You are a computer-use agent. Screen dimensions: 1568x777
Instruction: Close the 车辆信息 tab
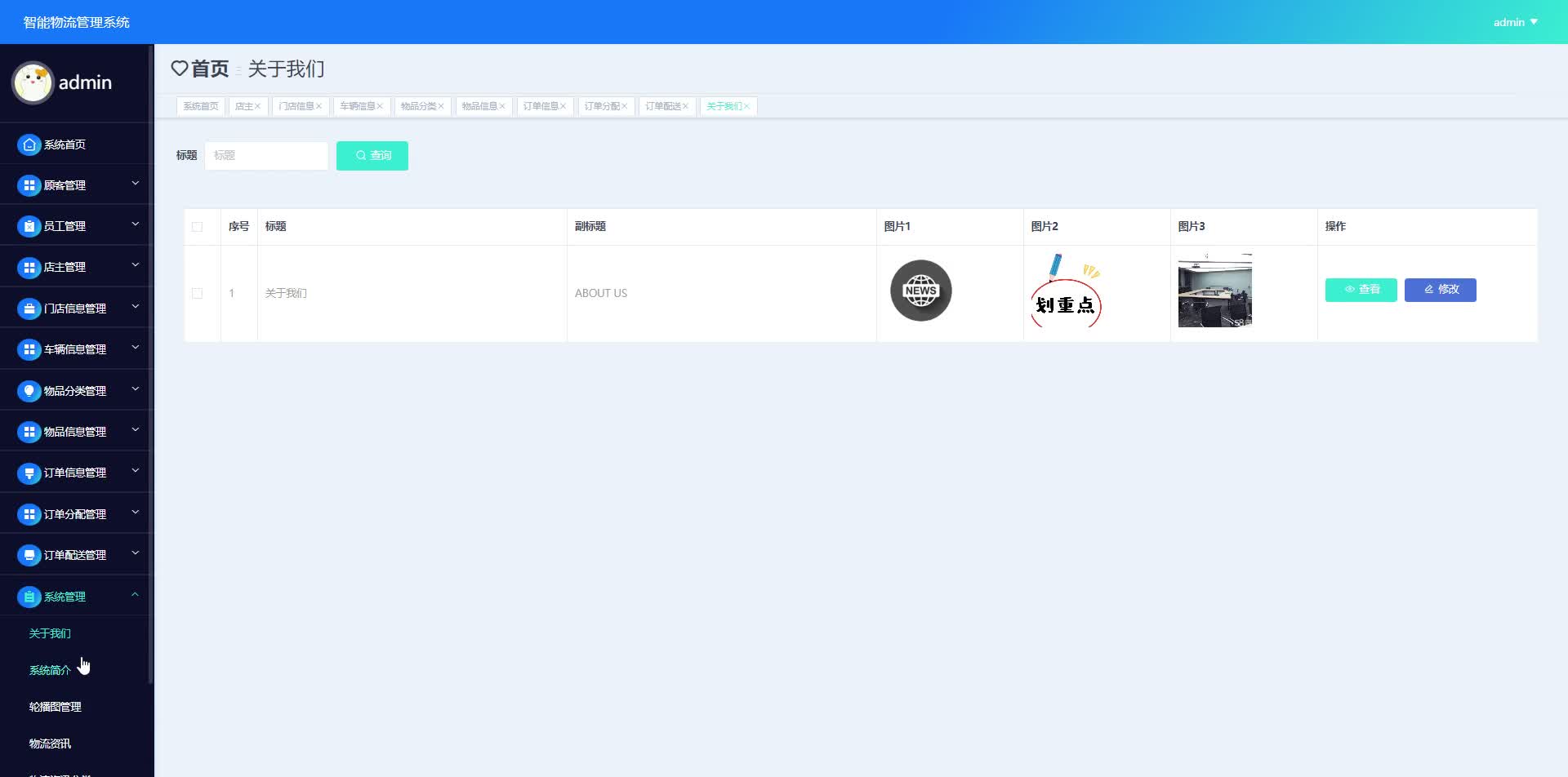pos(380,106)
